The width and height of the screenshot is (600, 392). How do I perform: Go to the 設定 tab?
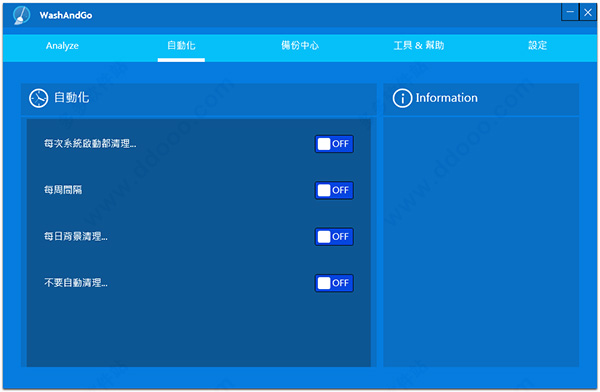coord(538,46)
